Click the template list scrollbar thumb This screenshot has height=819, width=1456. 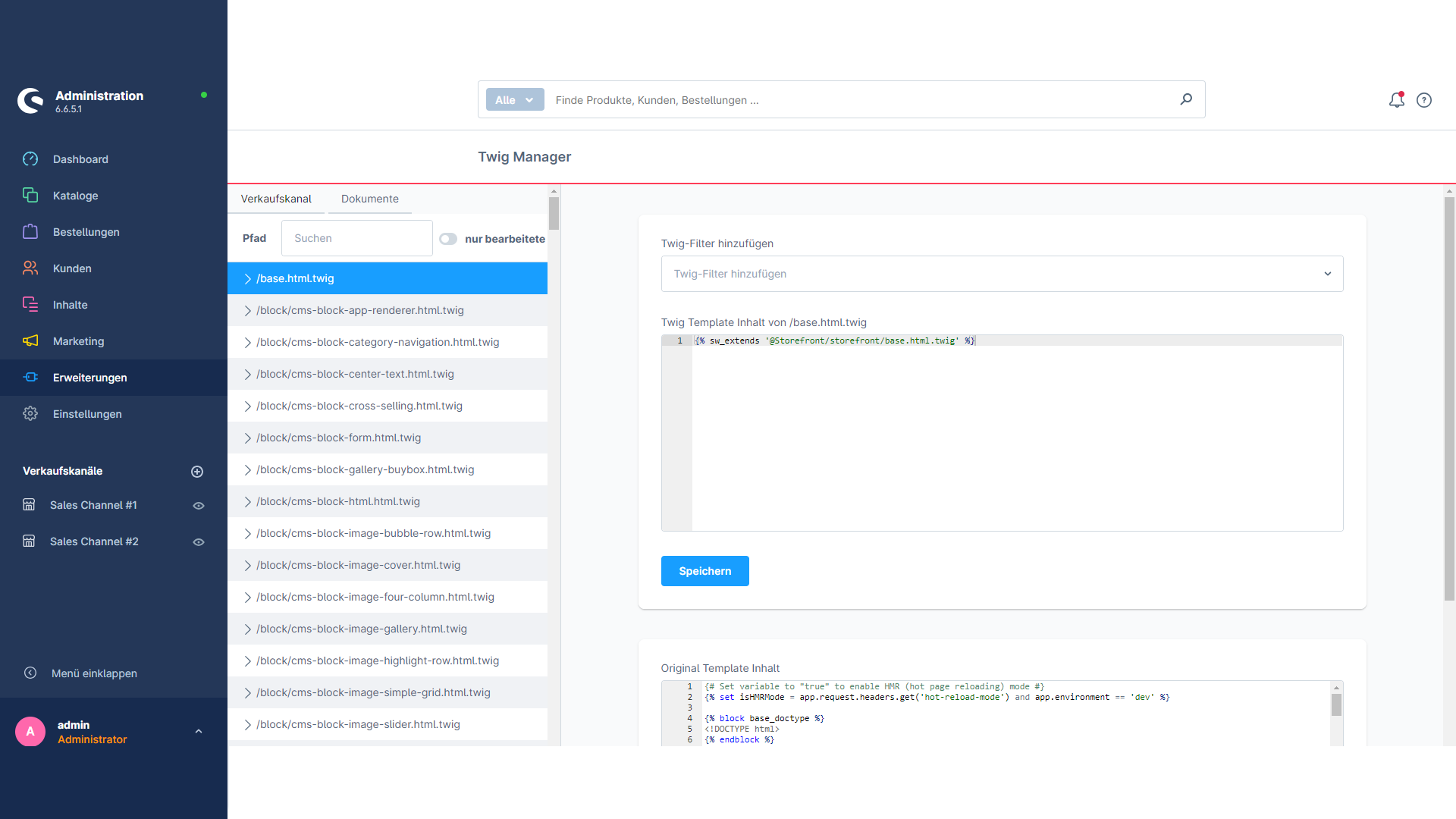[x=554, y=213]
